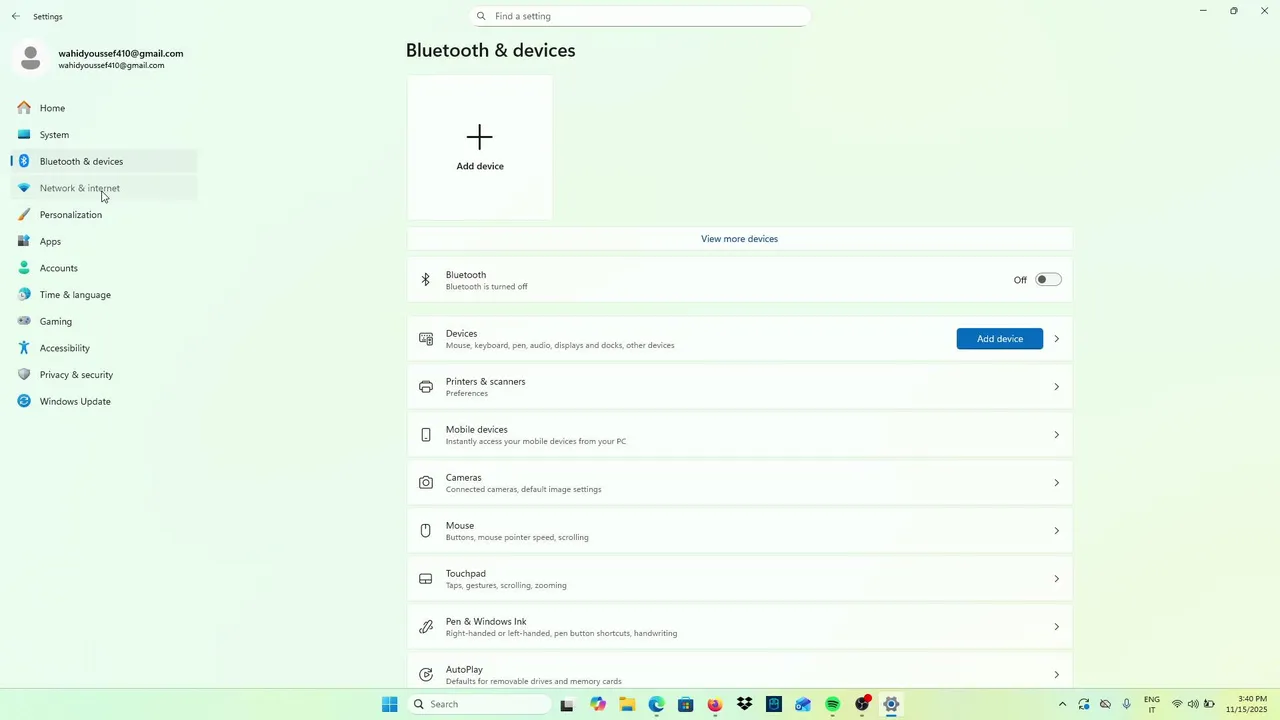Screen dimensions: 1280x720
Task: Click the Printers & scanners printer icon
Action: (426, 387)
